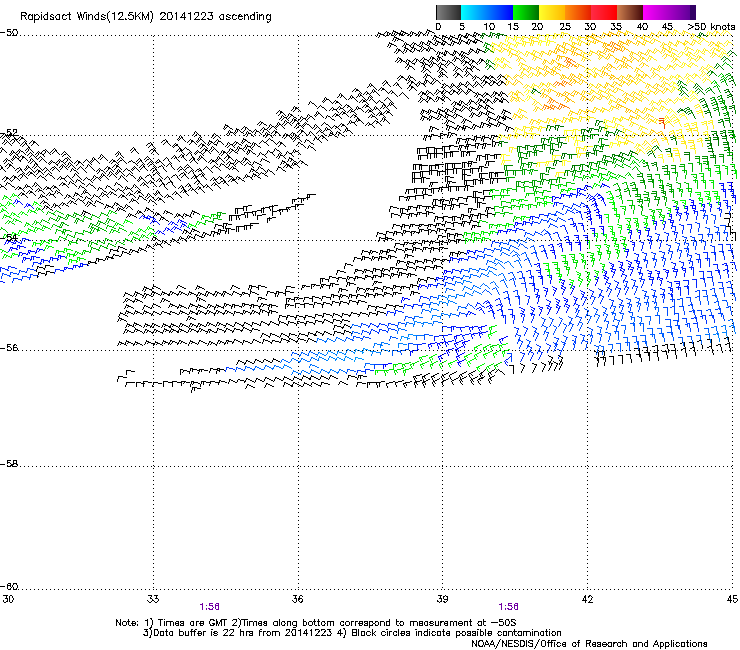740x650 pixels.
Task: Click the gray 0-5 knots color swatch
Action: coord(448,12)
